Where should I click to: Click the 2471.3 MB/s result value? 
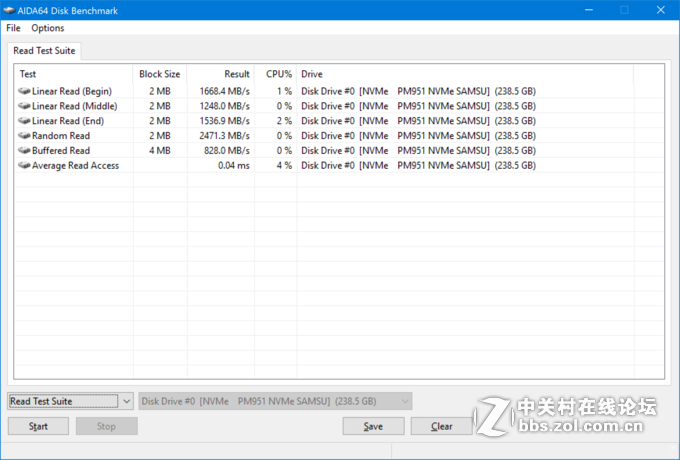click(x=225, y=136)
